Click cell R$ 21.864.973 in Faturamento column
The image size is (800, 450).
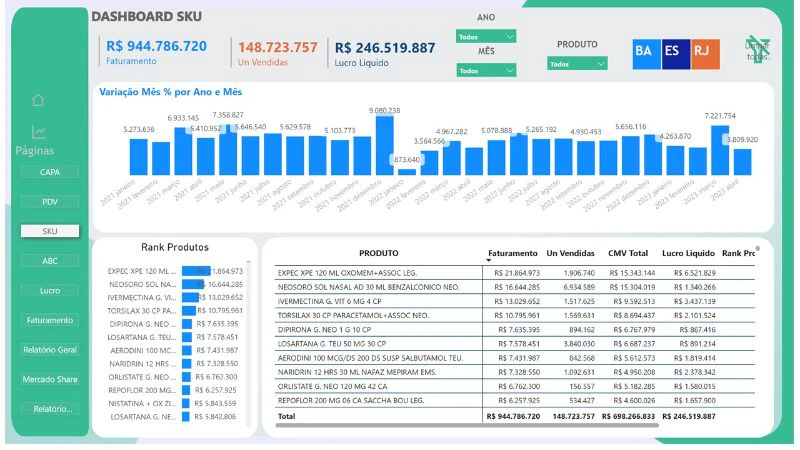[517, 273]
